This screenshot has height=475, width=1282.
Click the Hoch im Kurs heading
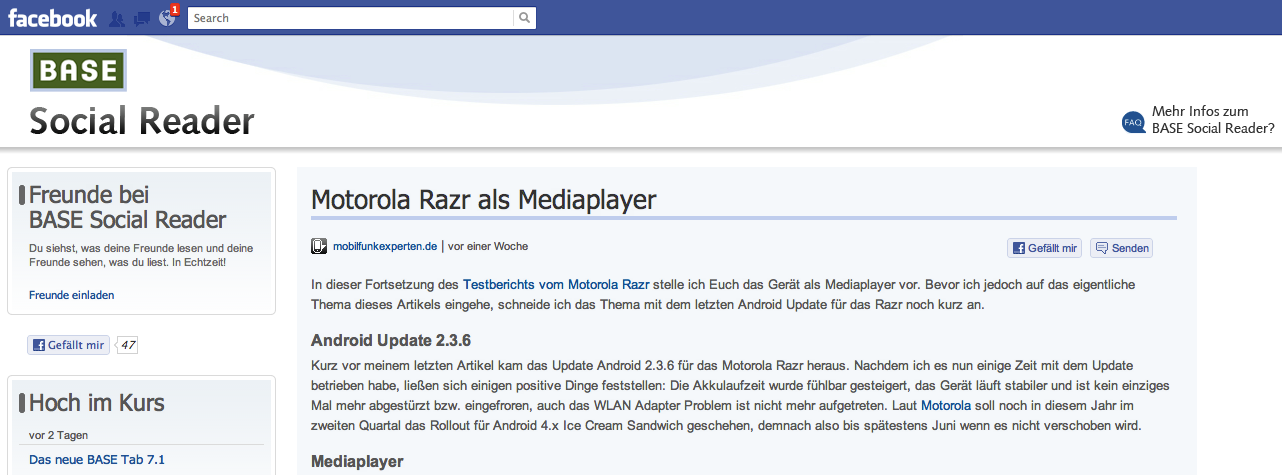(96, 403)
